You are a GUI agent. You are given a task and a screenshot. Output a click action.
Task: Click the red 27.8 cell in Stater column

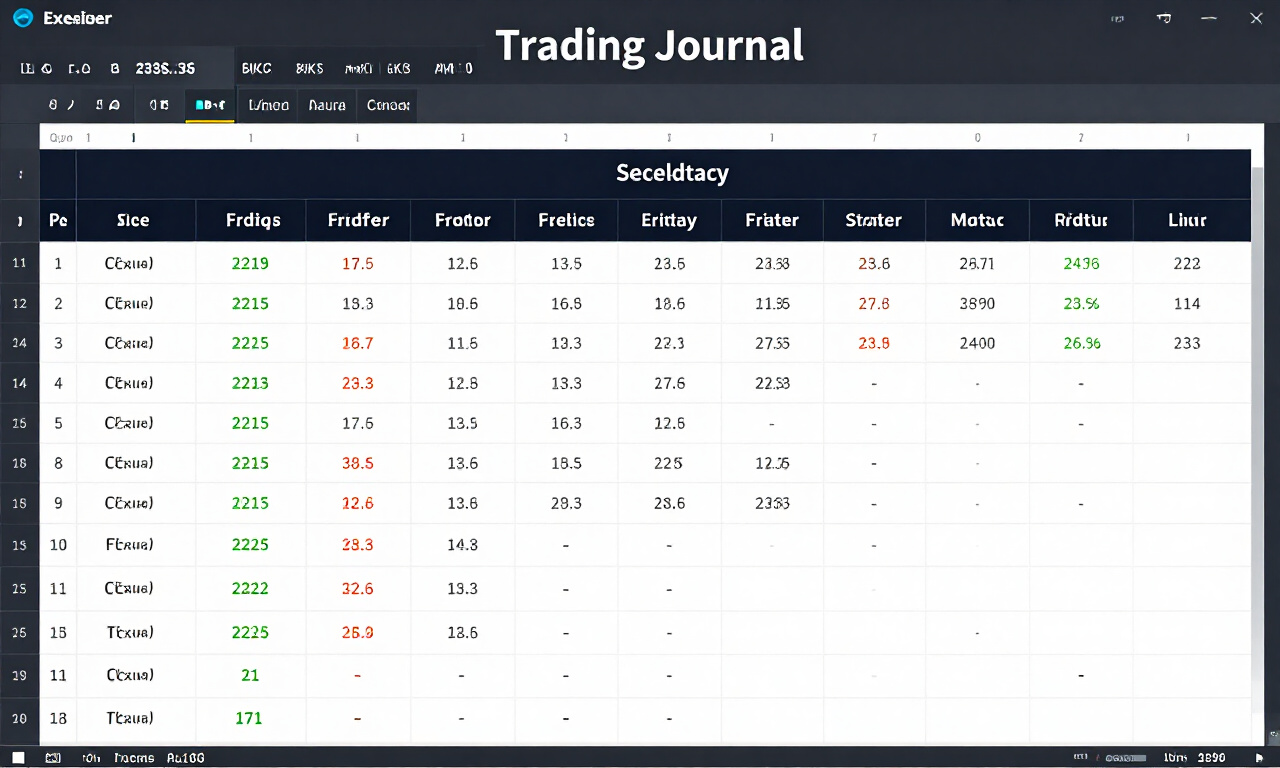874,304
